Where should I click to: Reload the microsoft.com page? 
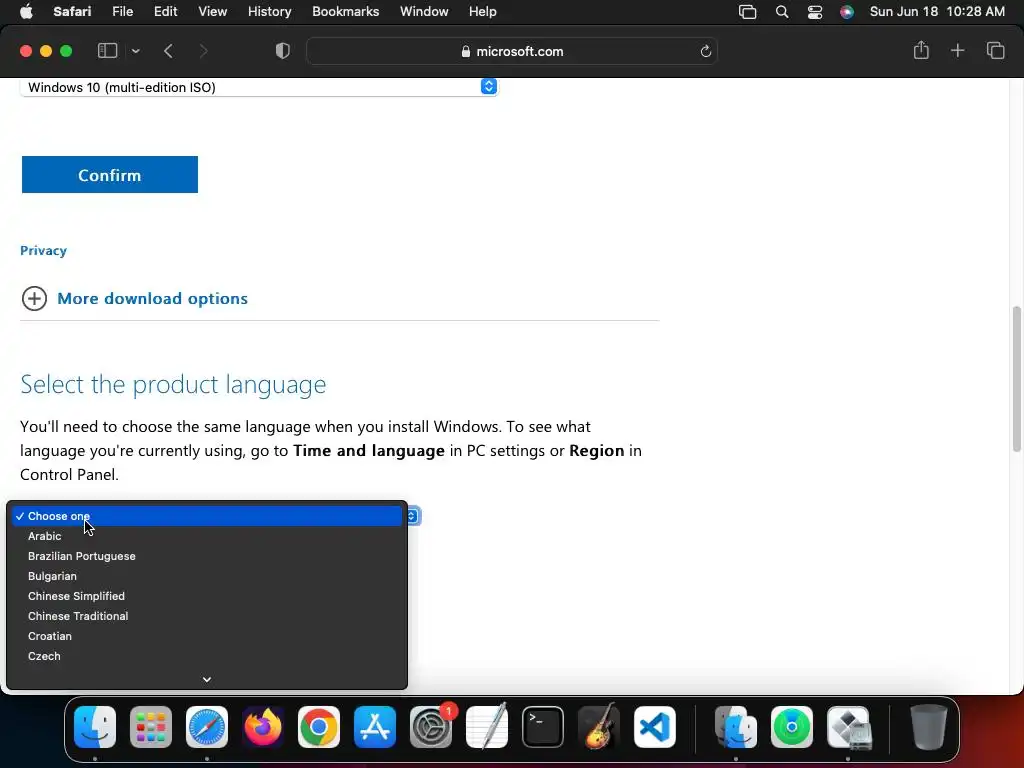(x=705, y=51)
